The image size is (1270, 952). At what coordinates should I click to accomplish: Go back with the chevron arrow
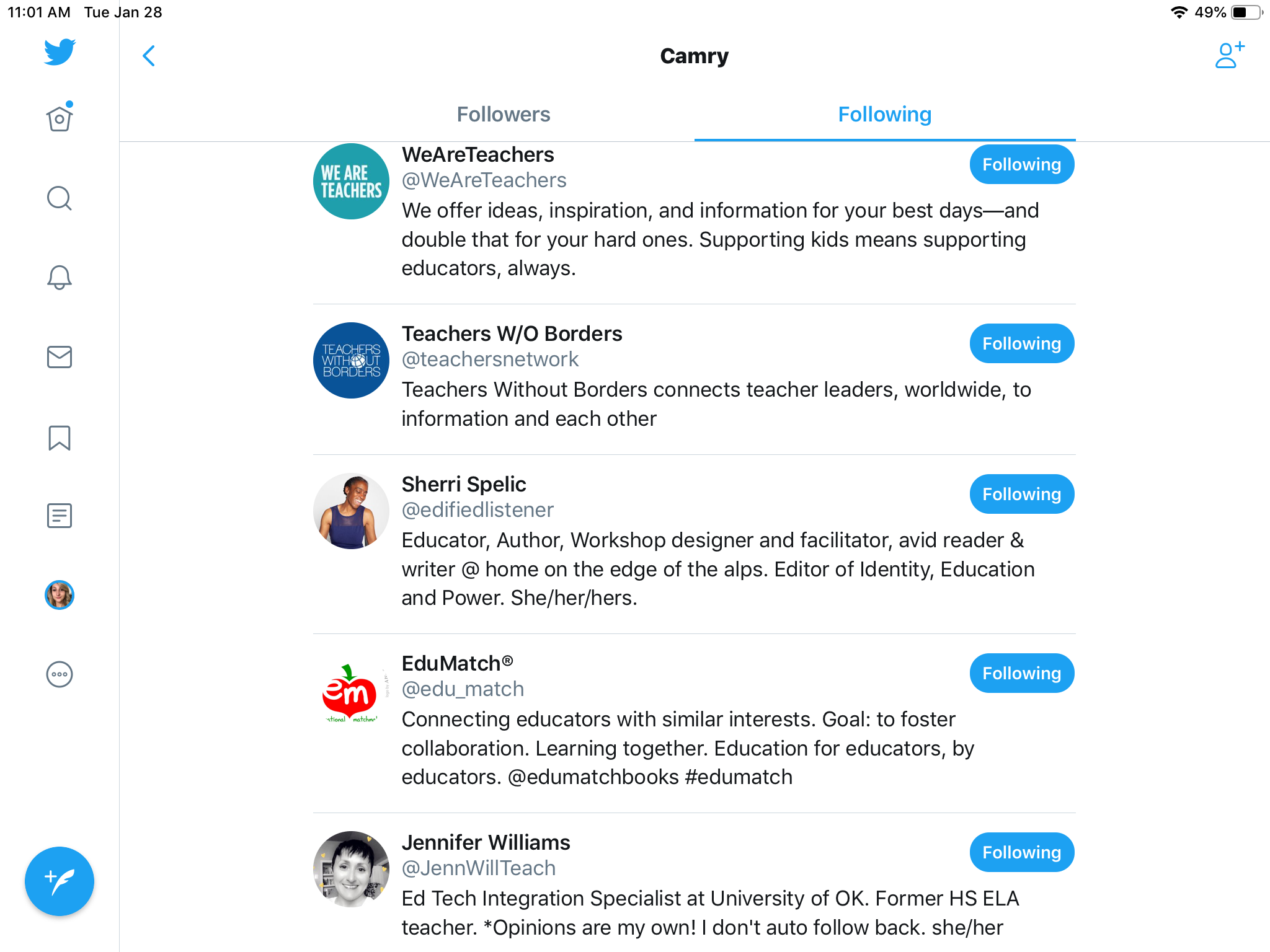pyautogui.click(x=149, y=56)
